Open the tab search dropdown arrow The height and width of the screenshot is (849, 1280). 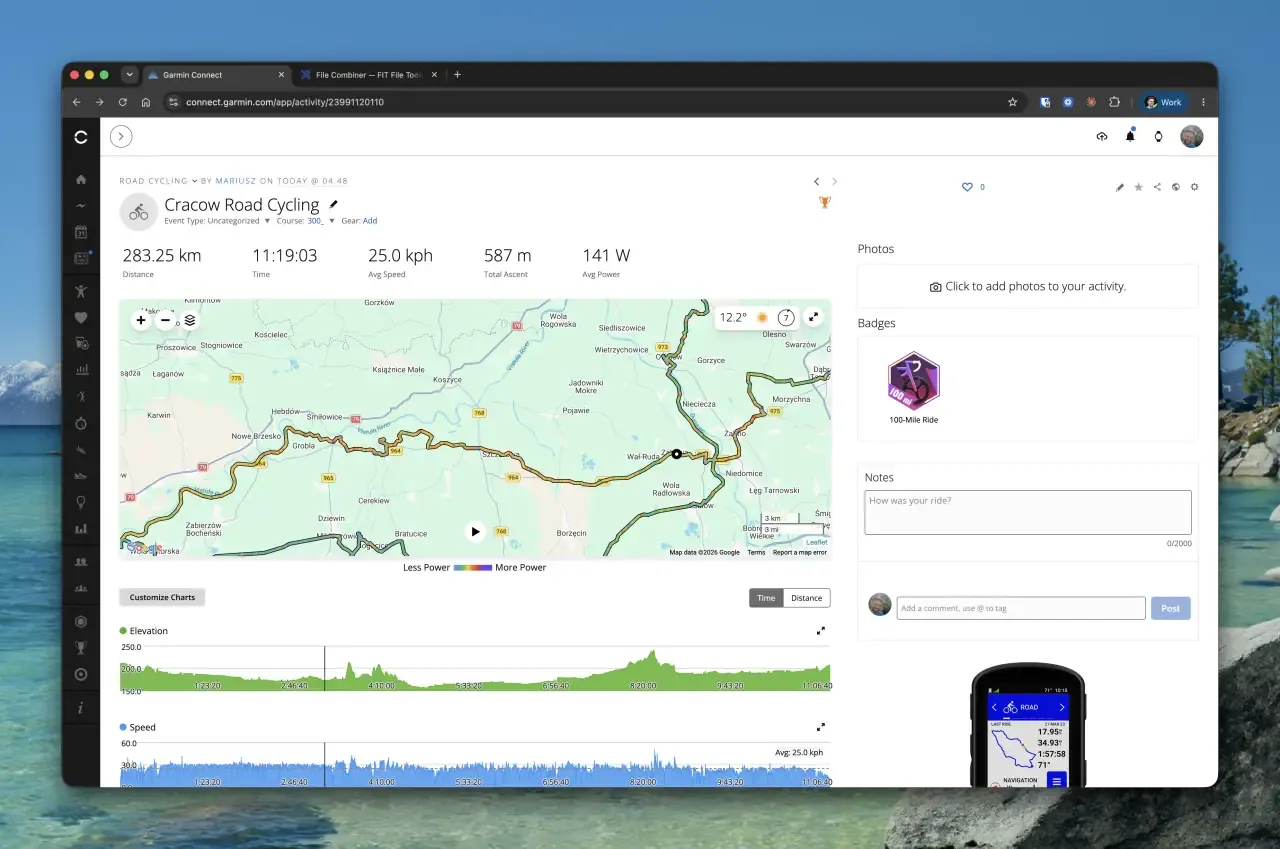(x=129, y=75)
